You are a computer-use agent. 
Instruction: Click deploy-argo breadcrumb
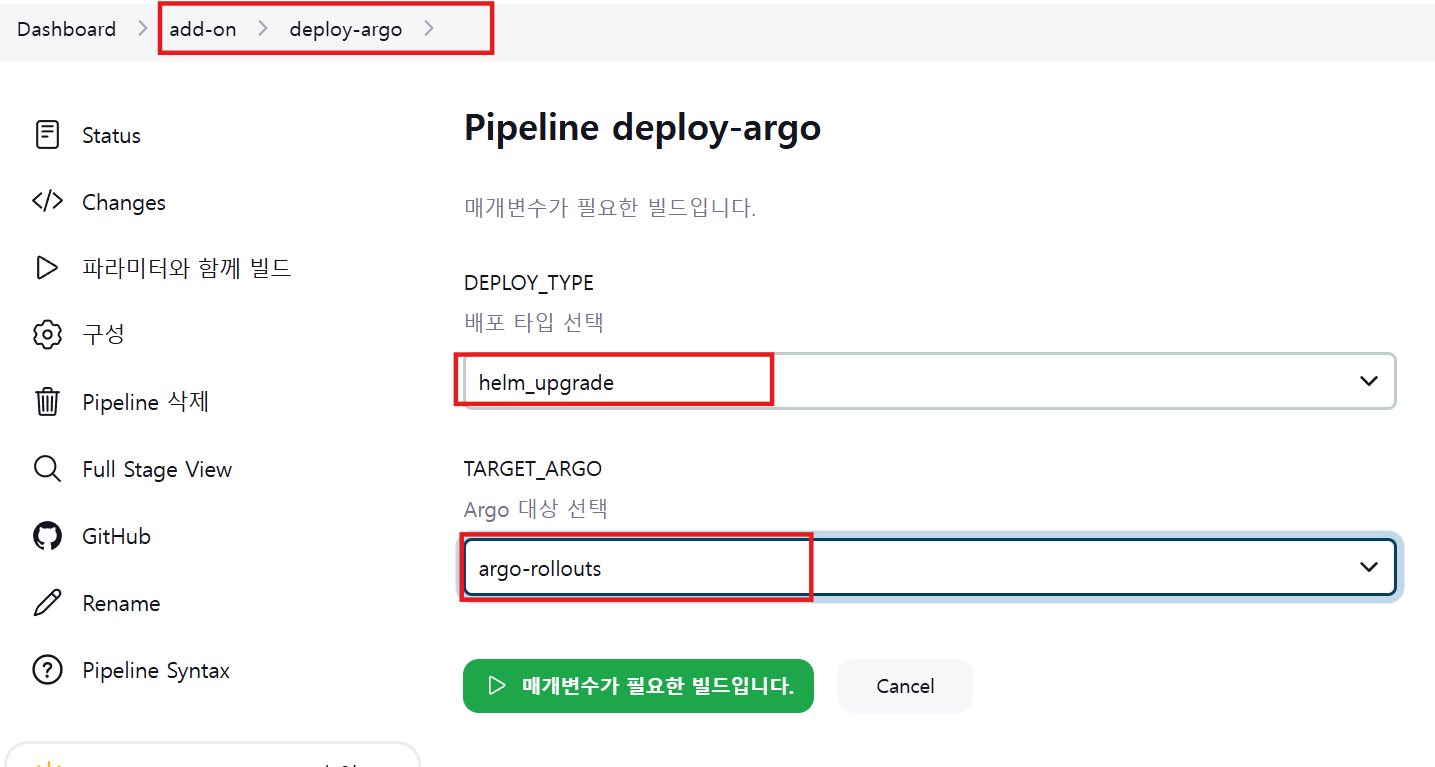[346, 29]
